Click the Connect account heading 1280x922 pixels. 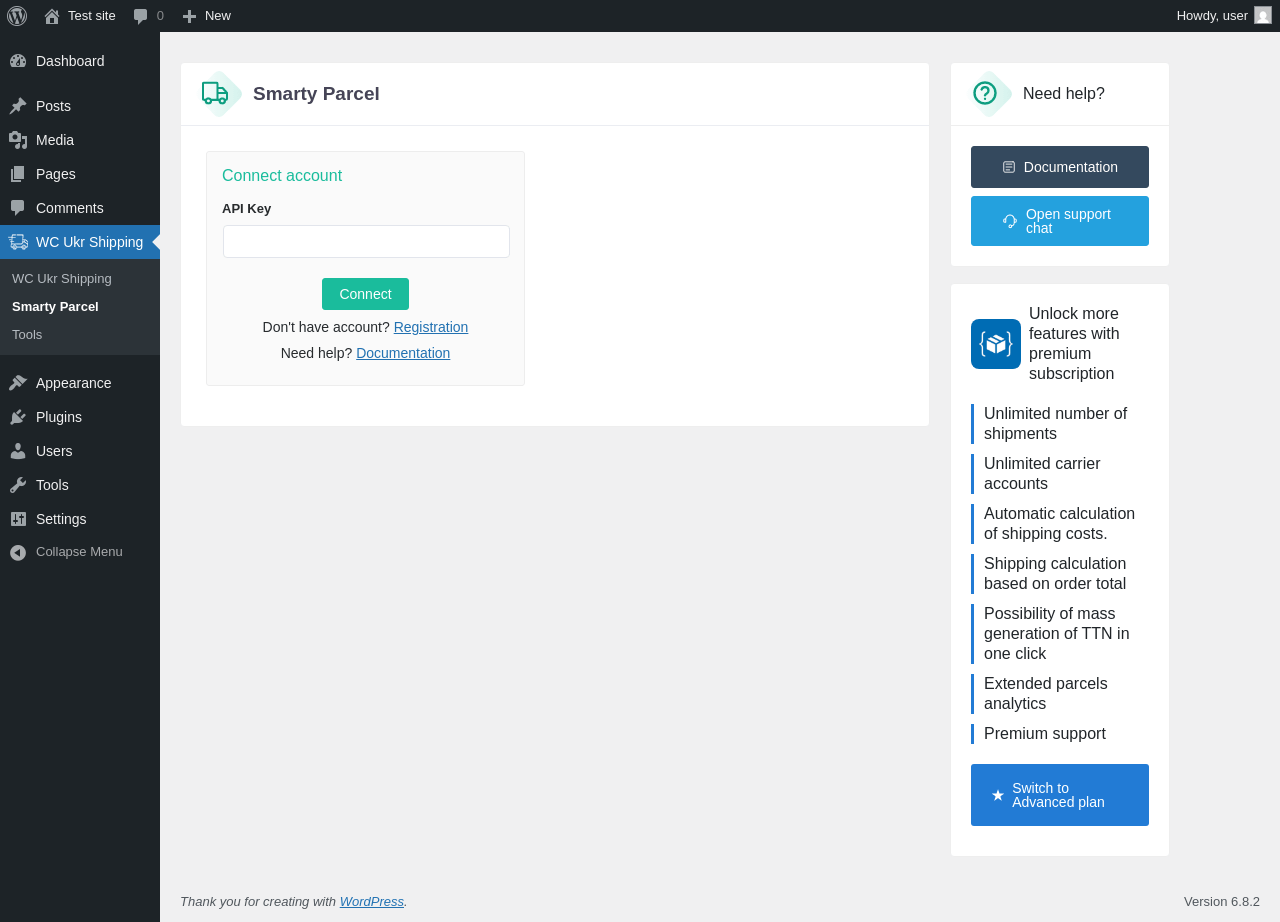282,176
